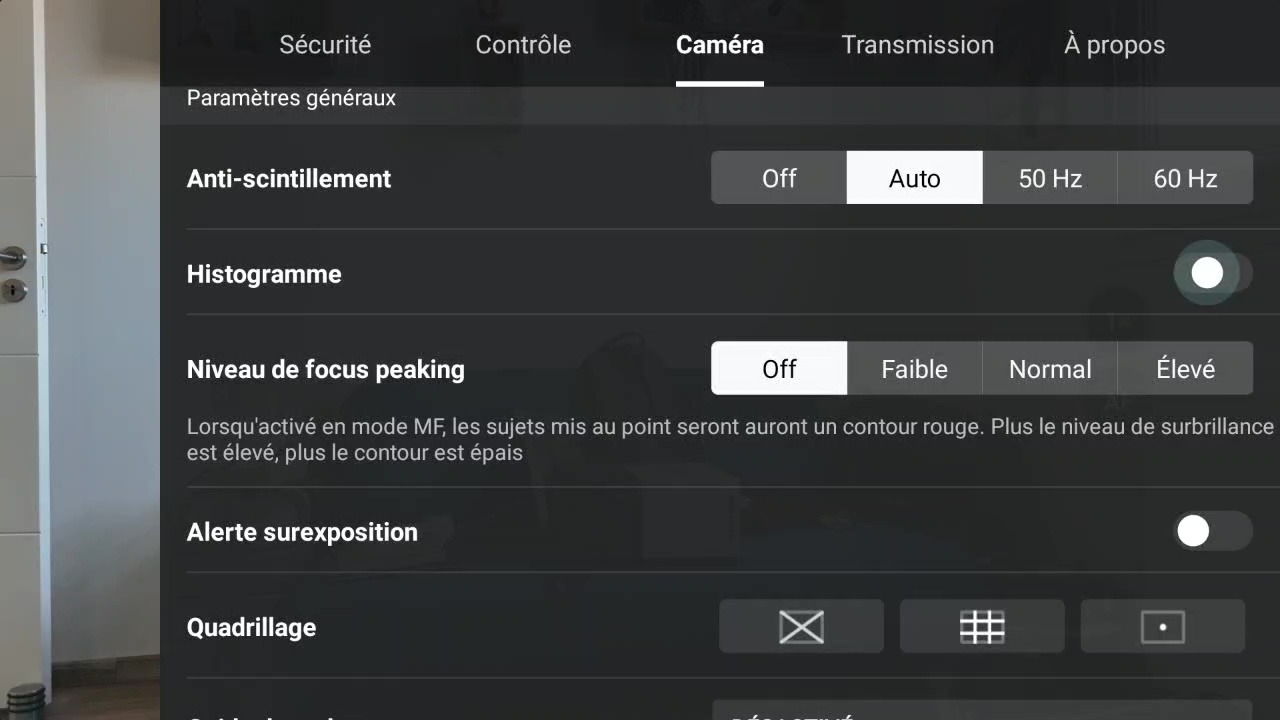Enable the Alerte surexposition switch
The width and height of the screenshot is (1280, 720).
tap(1213, 531)
